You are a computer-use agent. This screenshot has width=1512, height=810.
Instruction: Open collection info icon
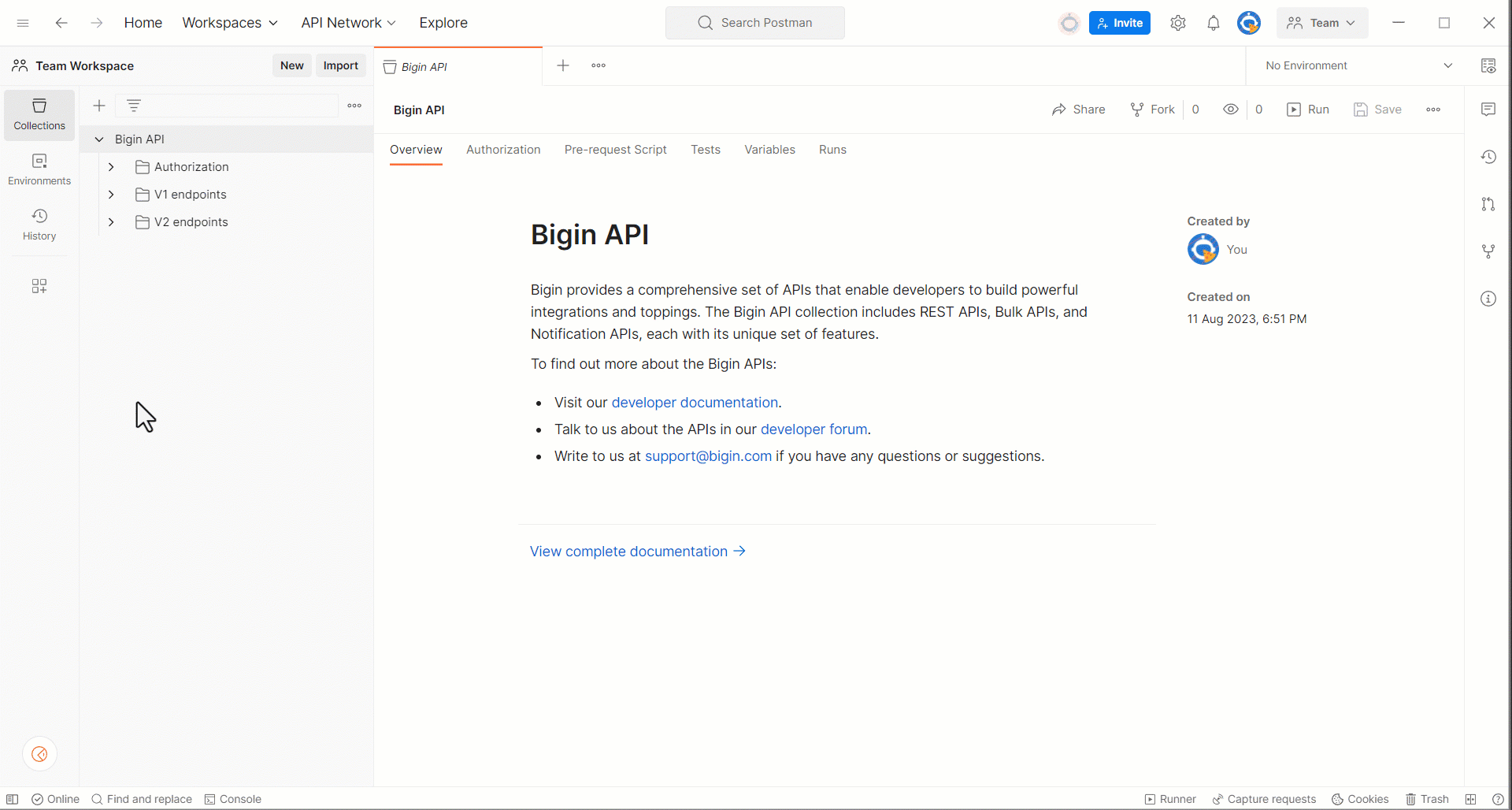coord(1488,299)
